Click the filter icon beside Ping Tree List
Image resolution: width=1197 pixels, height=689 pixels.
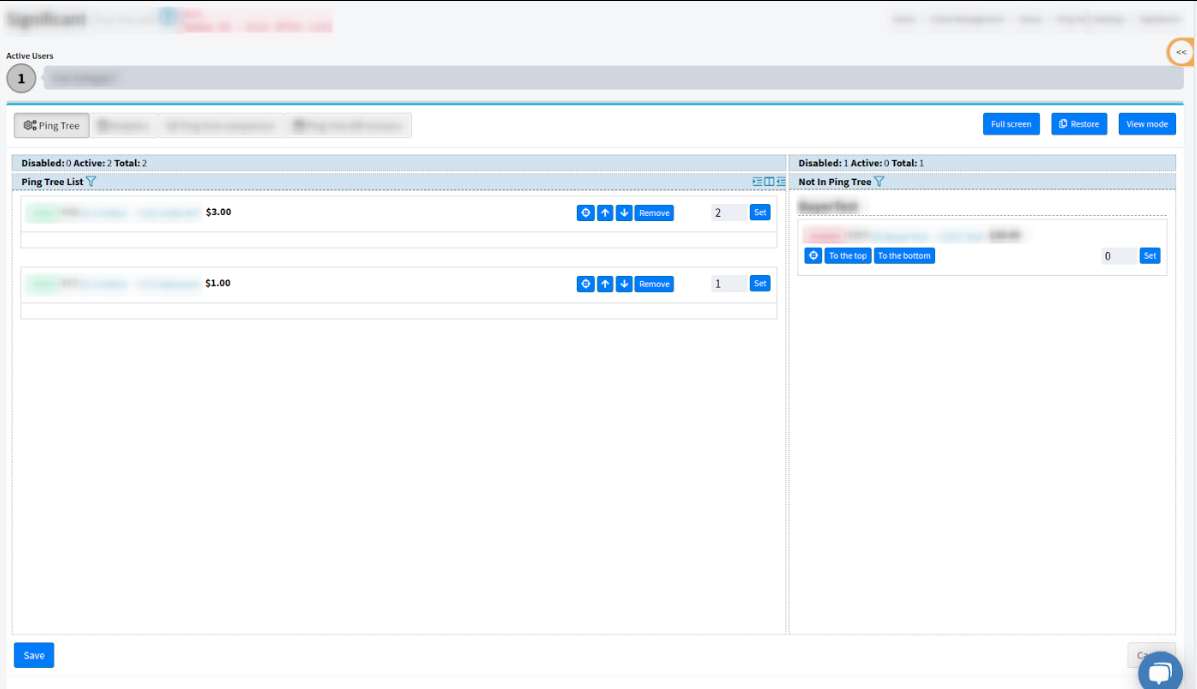(x=91, y=182)
